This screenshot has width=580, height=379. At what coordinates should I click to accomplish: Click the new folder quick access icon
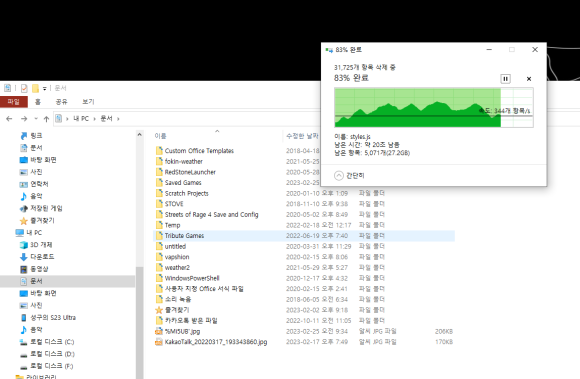pos(36,88)
